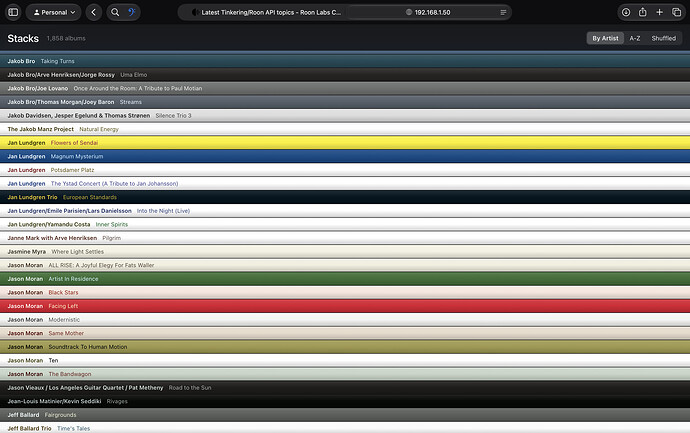This screenshot has width=690, height=433.
Task: Select Janne Mark Pilgrim album
Action: click(345, 238)
